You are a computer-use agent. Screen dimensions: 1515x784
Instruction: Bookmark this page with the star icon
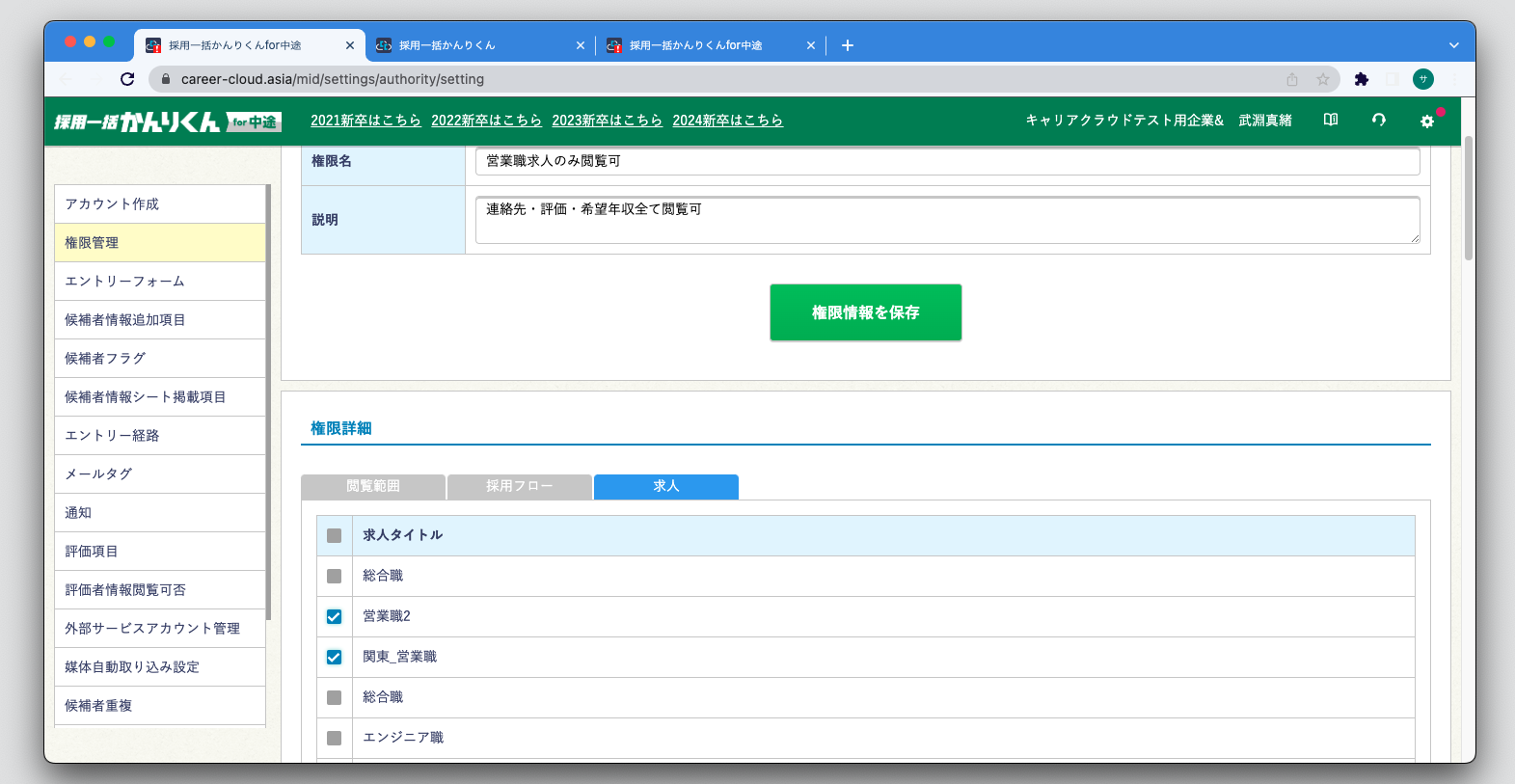(x=1323, y=79)
